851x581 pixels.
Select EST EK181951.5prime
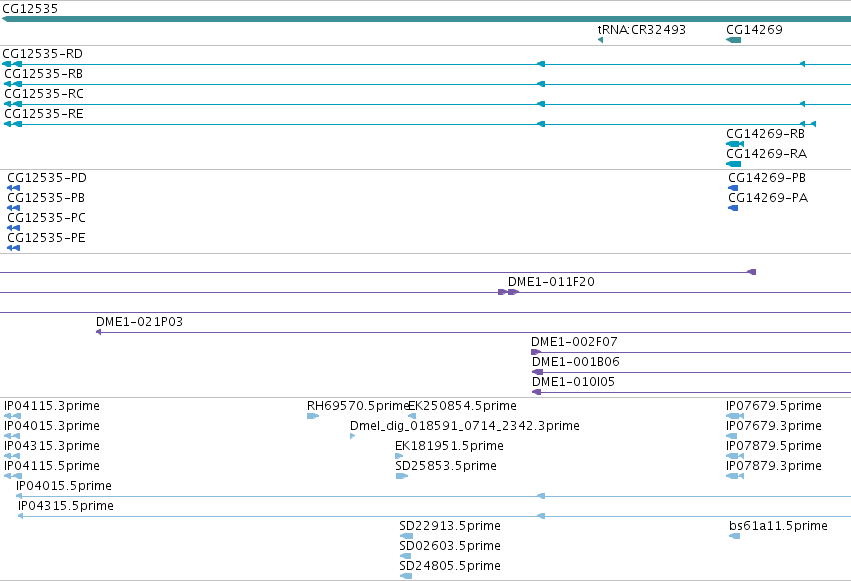point(449,446)
